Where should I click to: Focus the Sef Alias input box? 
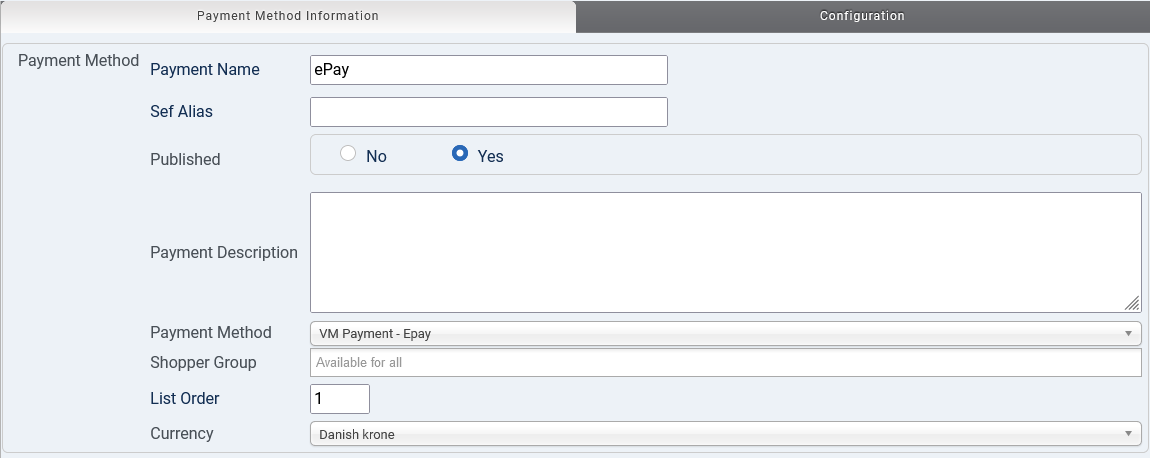click(x=489, y=112)
